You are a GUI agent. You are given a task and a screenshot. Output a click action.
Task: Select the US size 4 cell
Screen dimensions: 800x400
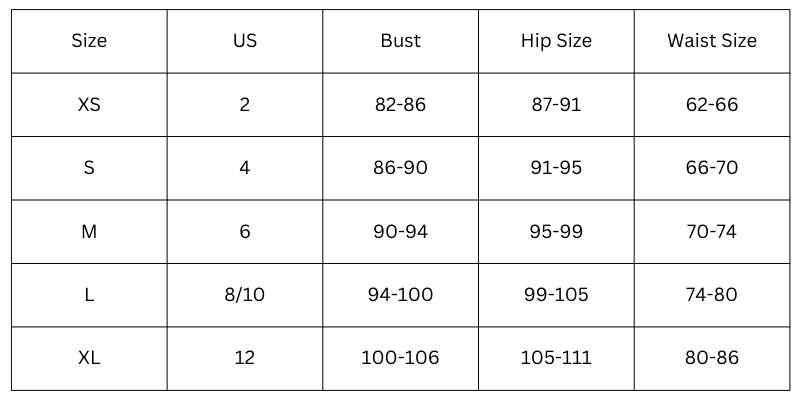point(245,168)
